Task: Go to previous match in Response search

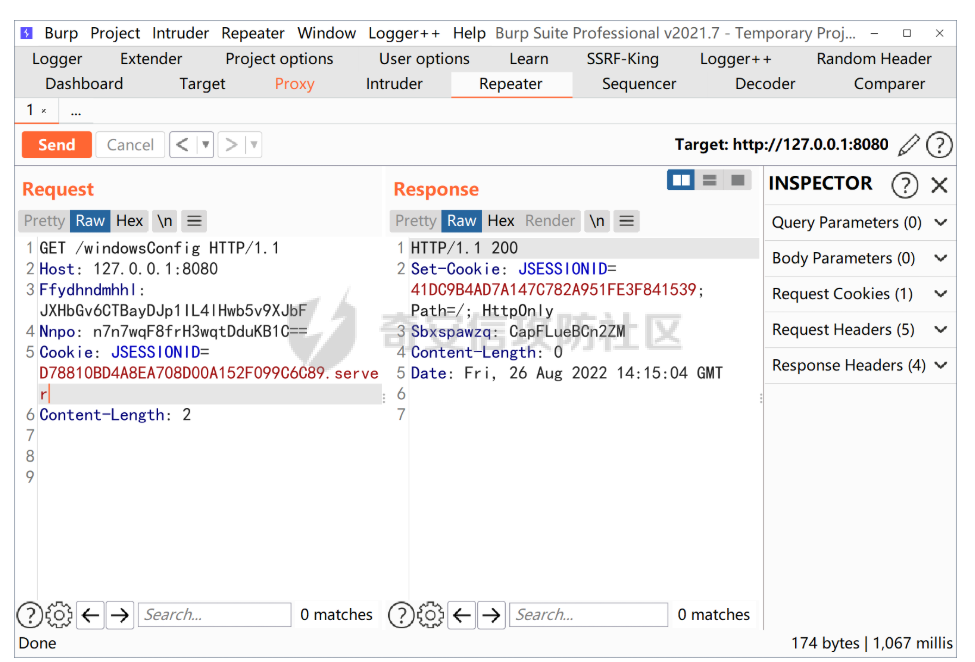Action: (x=462, y=615)
